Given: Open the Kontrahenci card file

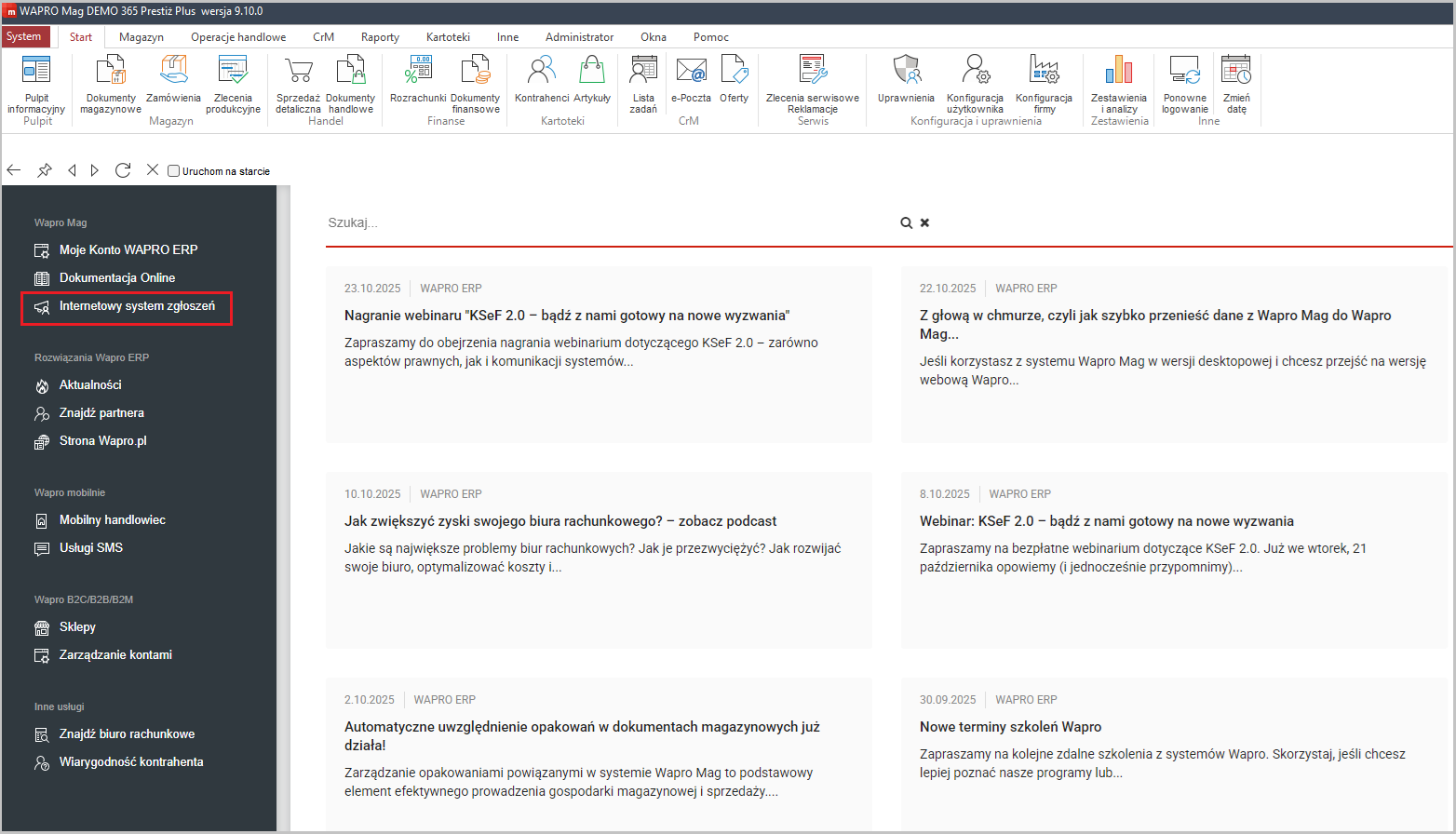Looking at the screenshot, I should [540, 84].
